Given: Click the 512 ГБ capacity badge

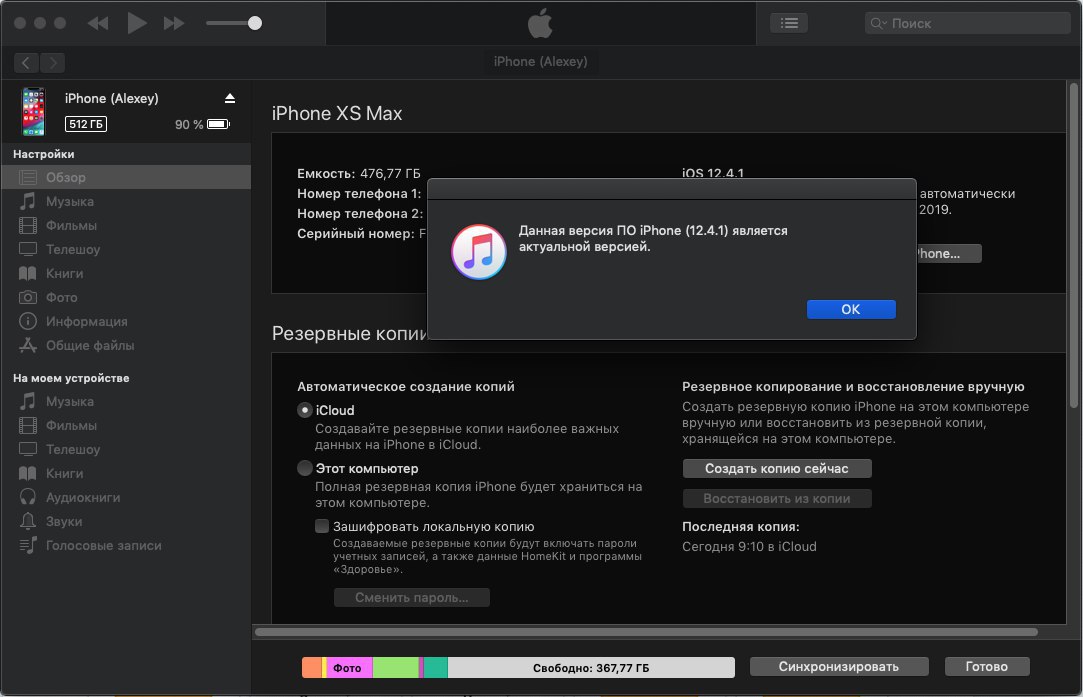Looking at the screenshot, I should click(x=86, y=124).
